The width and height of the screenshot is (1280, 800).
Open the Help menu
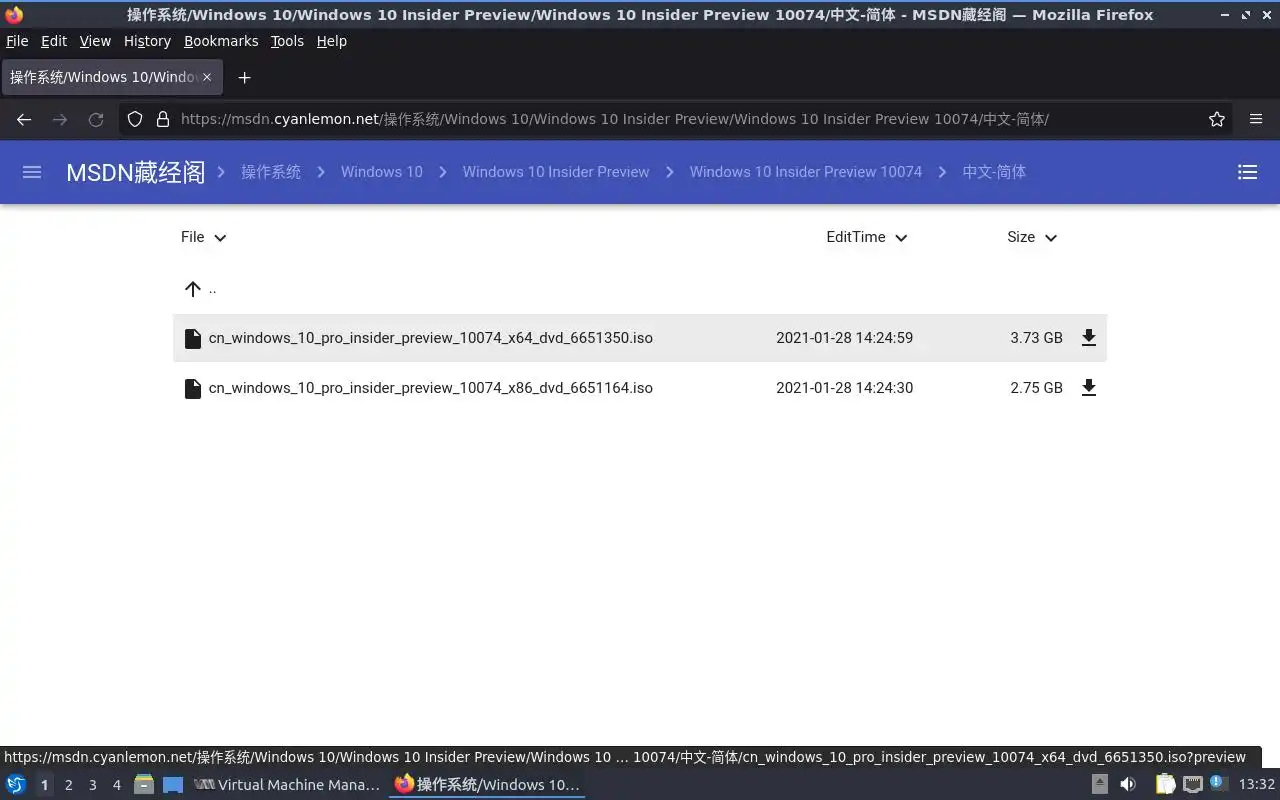(331, 41)
